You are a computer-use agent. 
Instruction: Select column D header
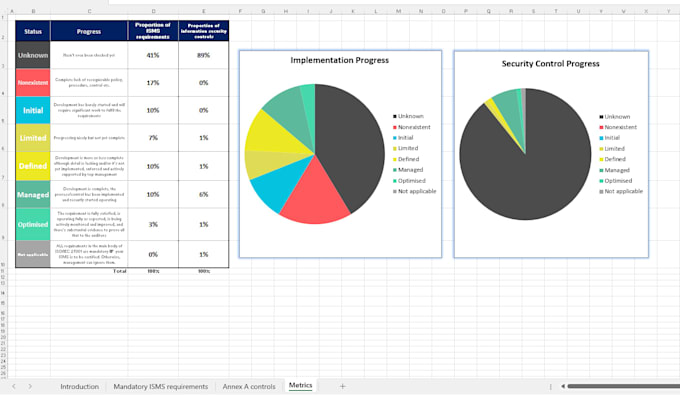(x=153, y=11)
